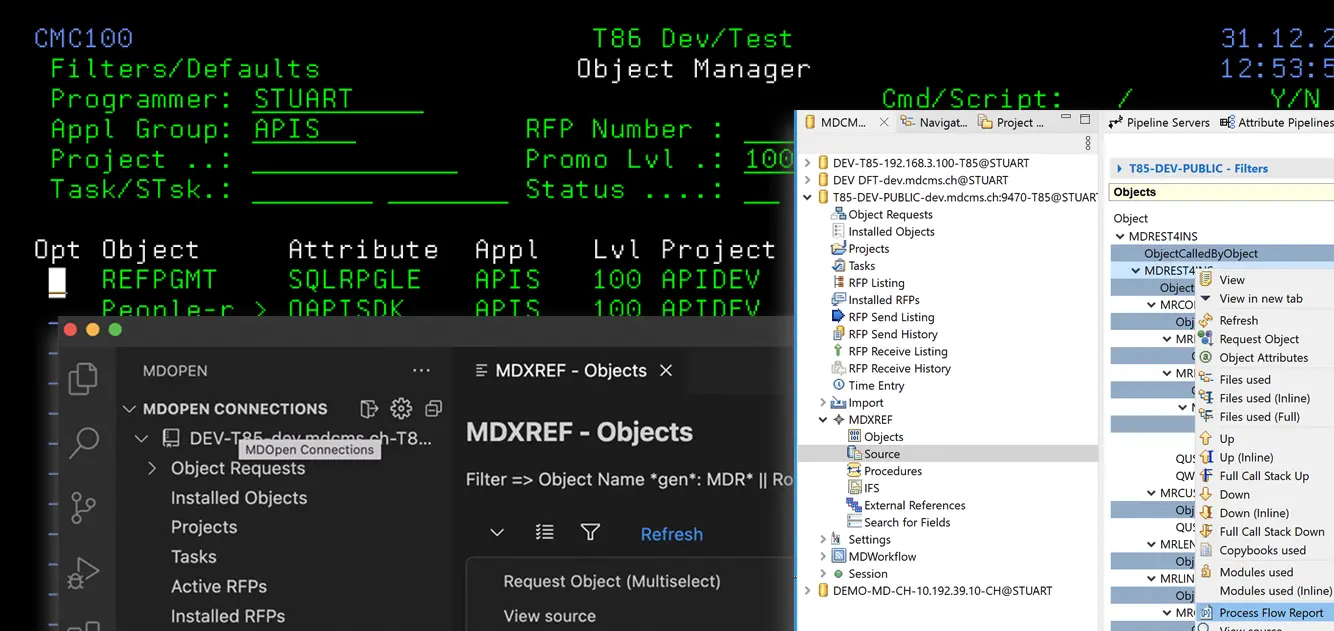Viewport: 1334px width, 631px height.
Task: Expand DEMO-MD-CH connection node
Action: [x=808, y=591]
